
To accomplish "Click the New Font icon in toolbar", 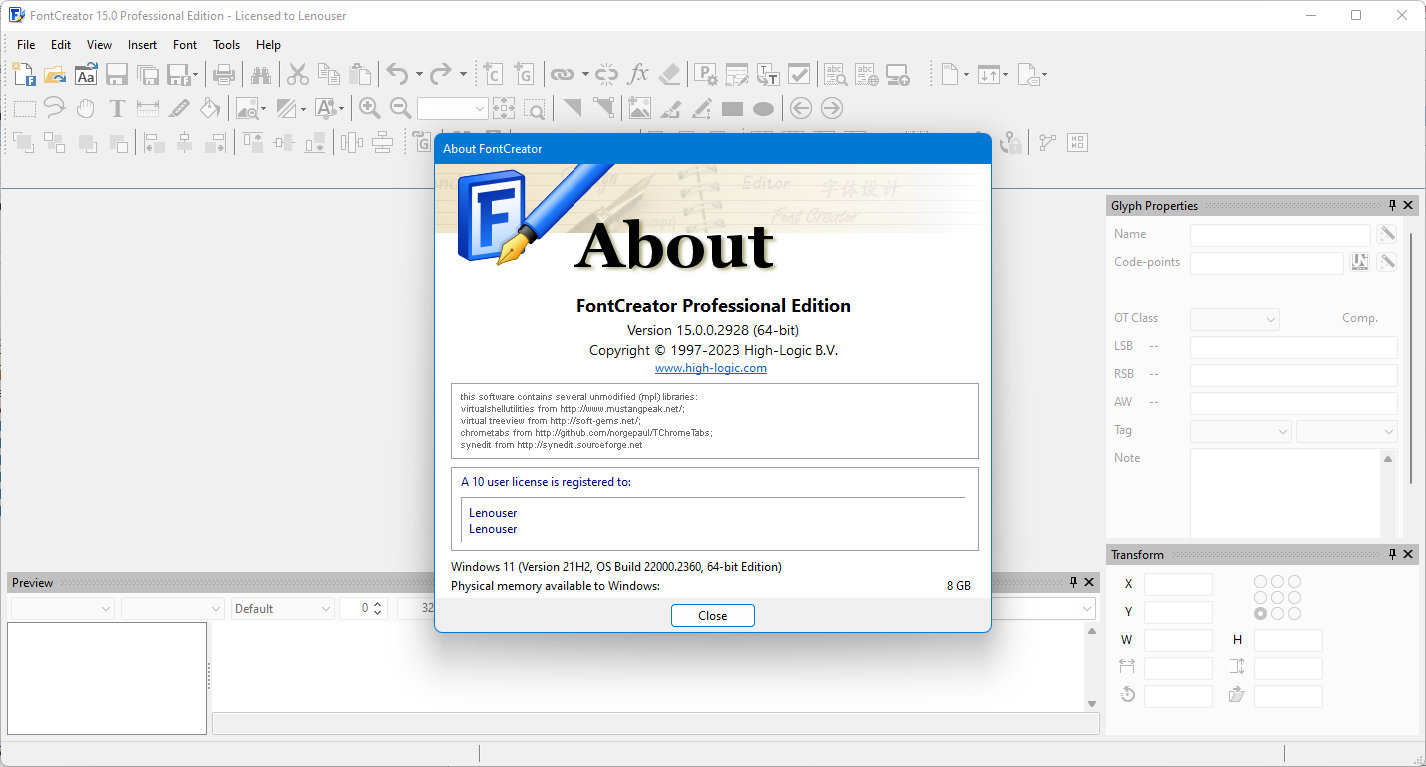I will point(24,74).
